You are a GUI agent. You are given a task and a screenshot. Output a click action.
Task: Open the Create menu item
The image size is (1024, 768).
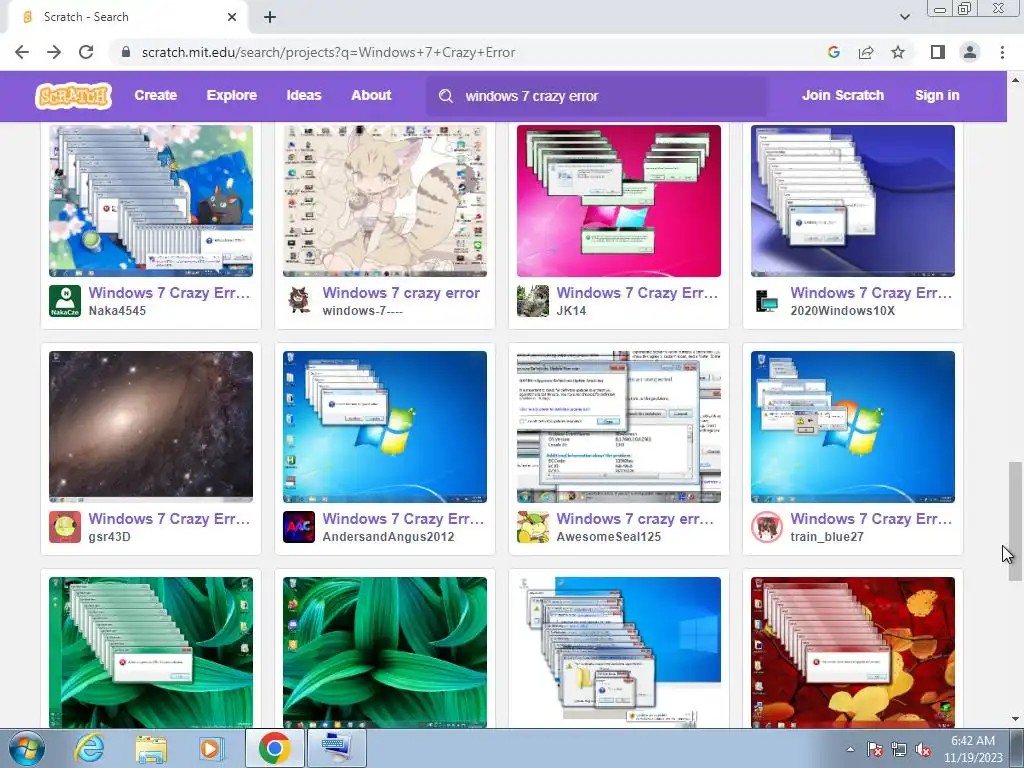pyautogui.click(x=155, y=95)
